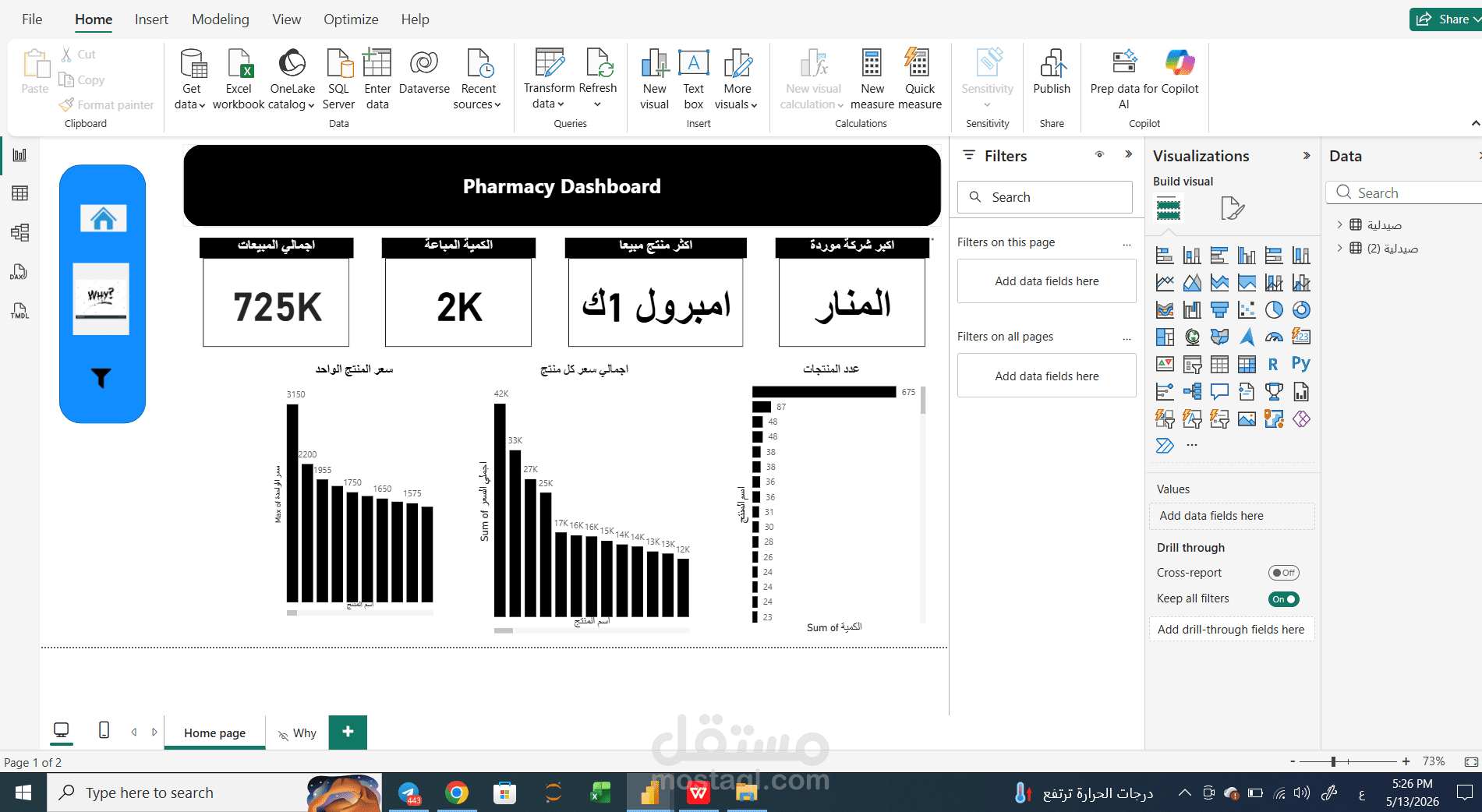Collapse the Visualizations pane
This screenshot has width=1482, height=812.
[x=1307, y=156]
